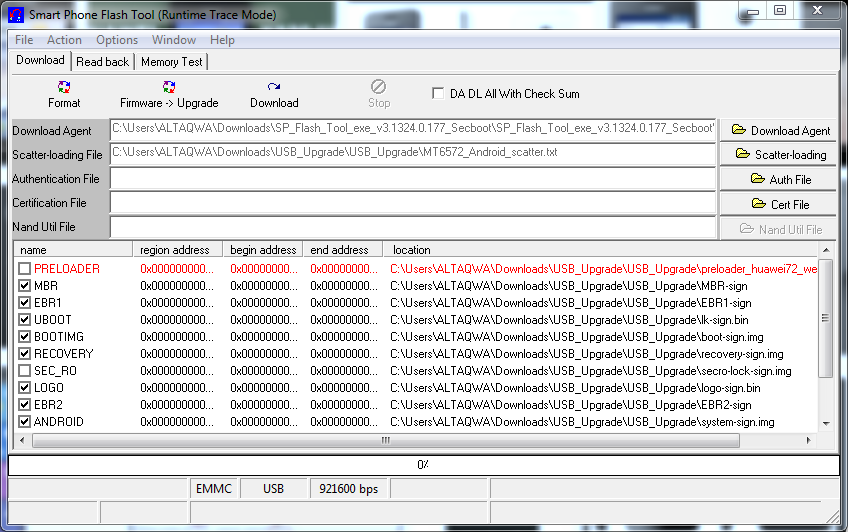Screen dimensions: 848x532
Task: Enable DA DL All With Check Sum
Action: 438,93
